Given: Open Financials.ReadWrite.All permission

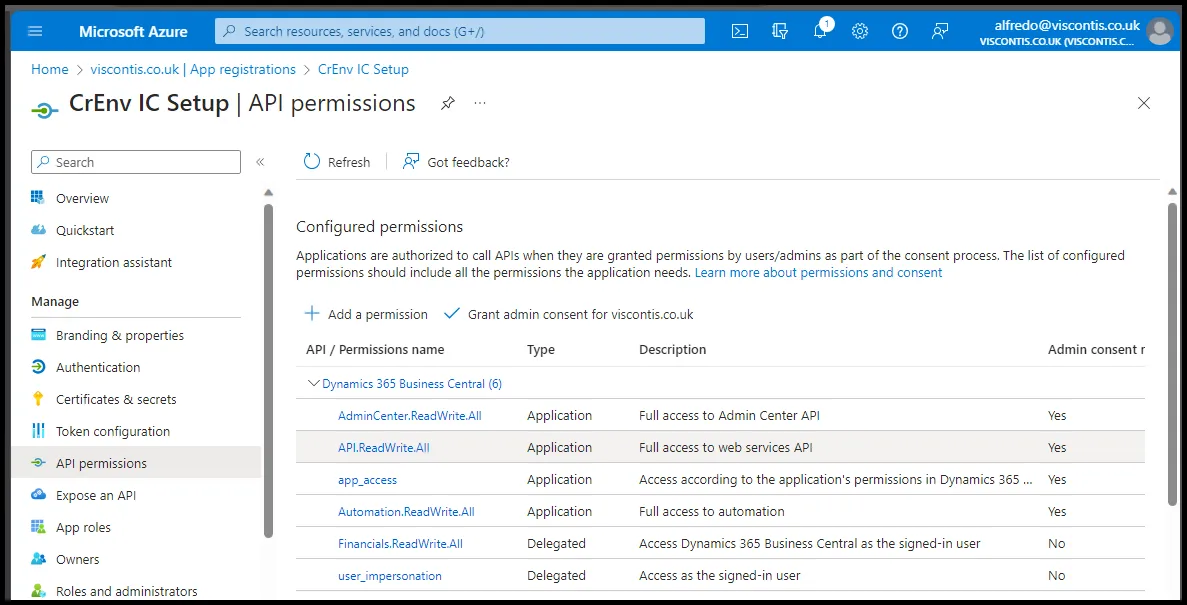Looking at the screenshot, I should (x=400, y=544).
